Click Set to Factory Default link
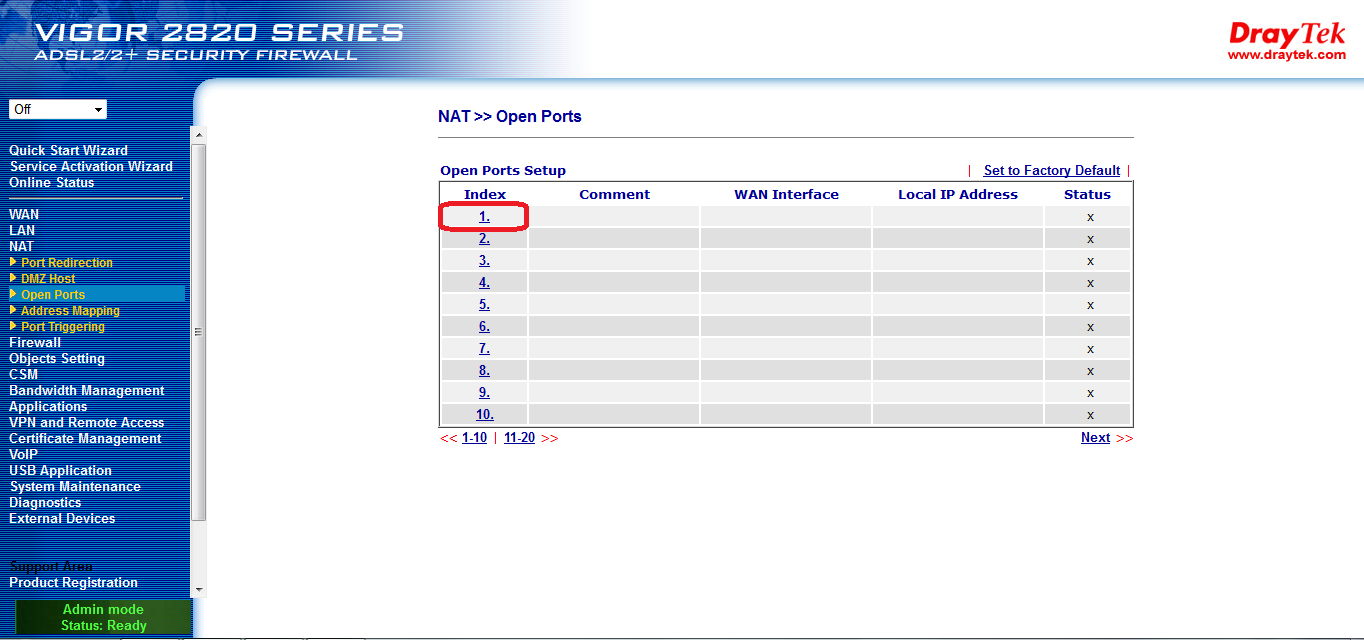 pyautogui.click(x=1051, y=171)
